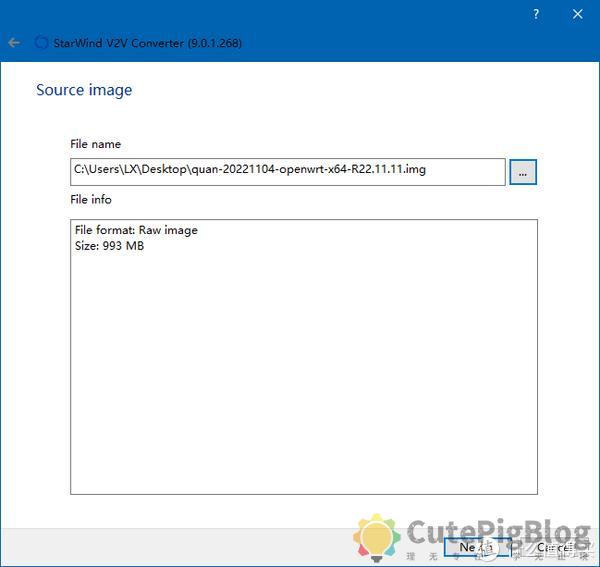Screen dimensions: 600x567
Task: Close the StarWind V2V Converter window
Action: point(577,15)
